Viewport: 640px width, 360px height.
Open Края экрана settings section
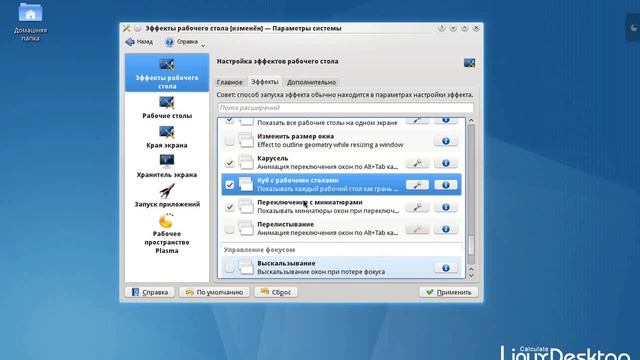[167, 137]
